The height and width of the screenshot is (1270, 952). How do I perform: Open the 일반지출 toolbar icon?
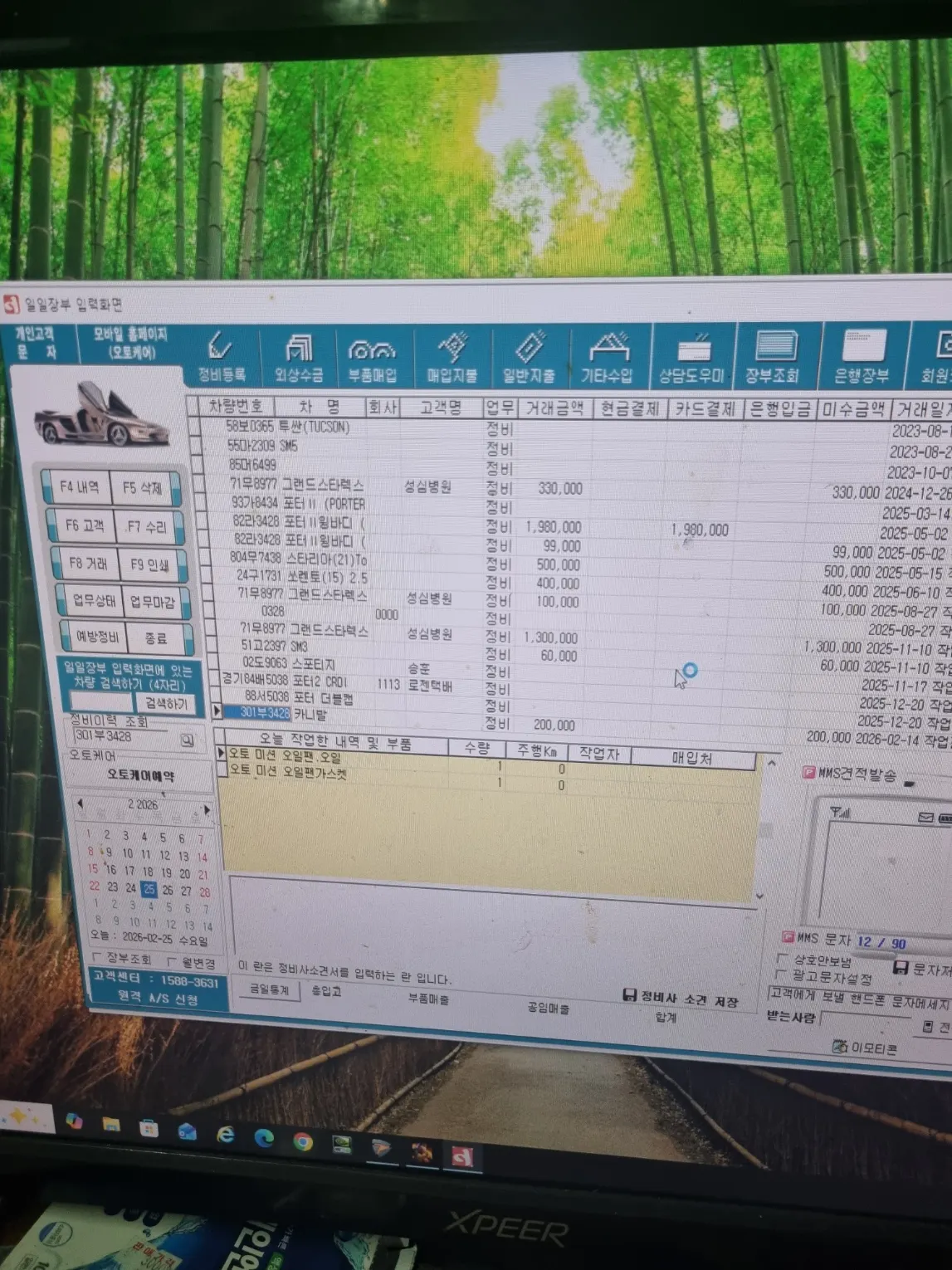pyautogui.click(x=529, y=360)
